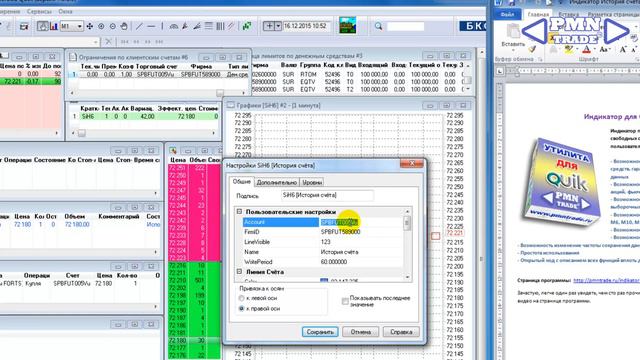Select the LineVisible property row
This screenshot has height=360, width=640.
coord(322,242)
